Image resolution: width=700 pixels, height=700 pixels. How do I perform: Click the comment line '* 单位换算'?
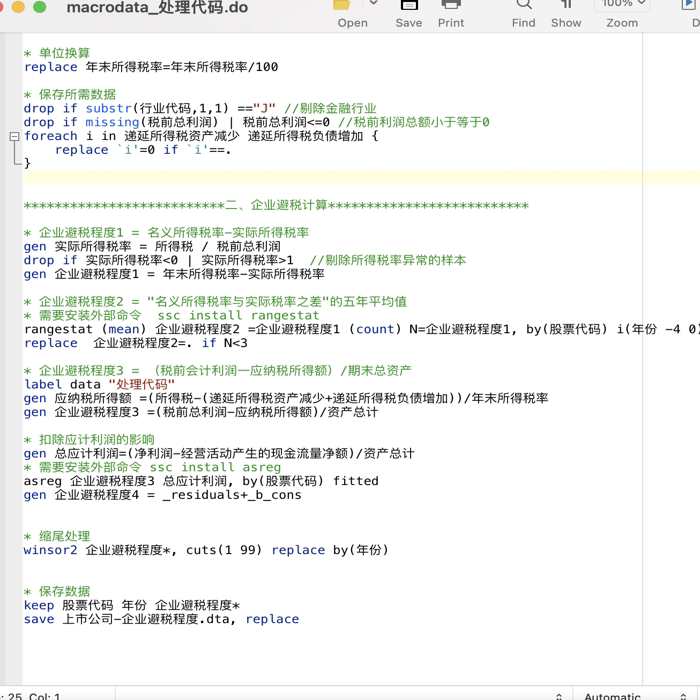[x=57, y=53]
